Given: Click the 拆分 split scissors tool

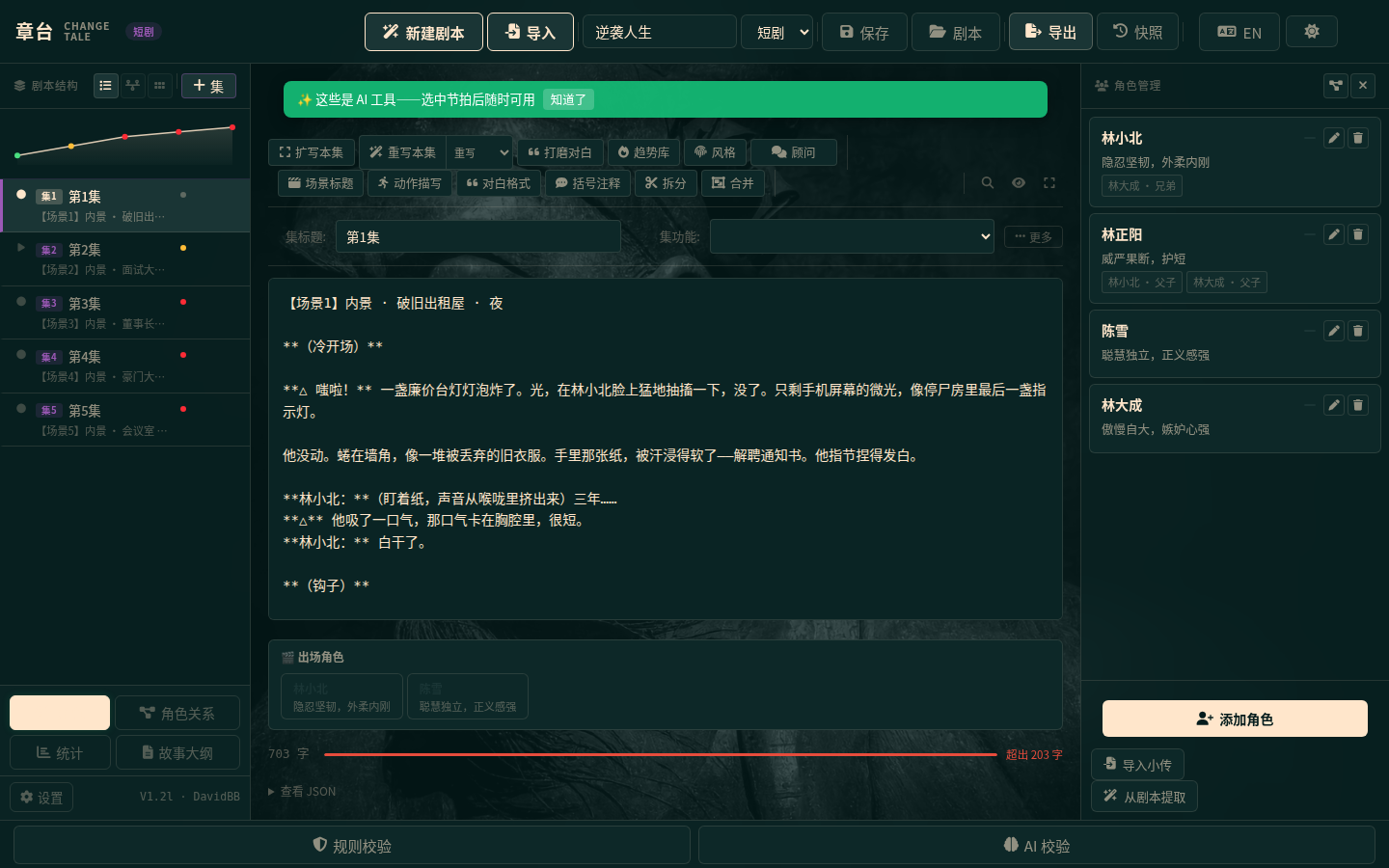Looking at the screenshot, I should point(666,183).
